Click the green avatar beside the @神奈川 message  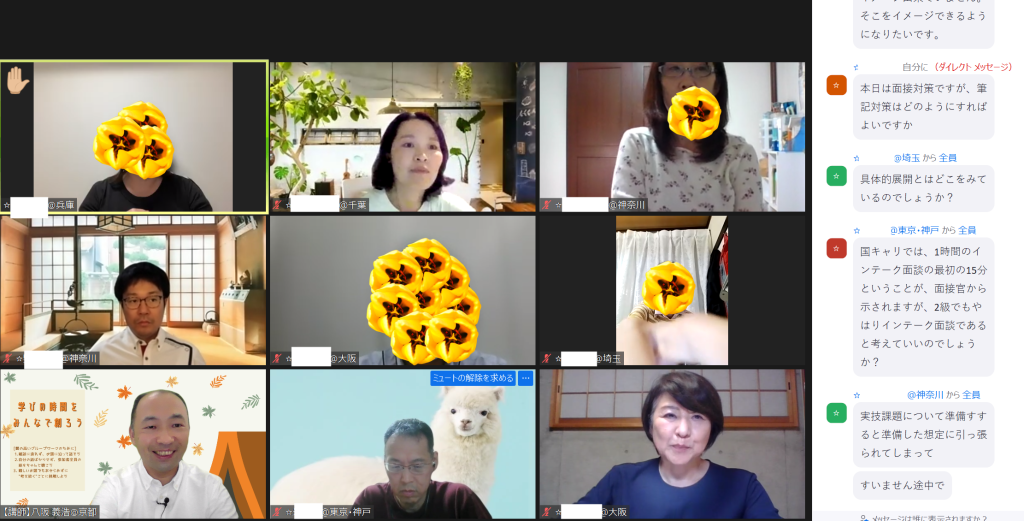click(x=837, y=413)
